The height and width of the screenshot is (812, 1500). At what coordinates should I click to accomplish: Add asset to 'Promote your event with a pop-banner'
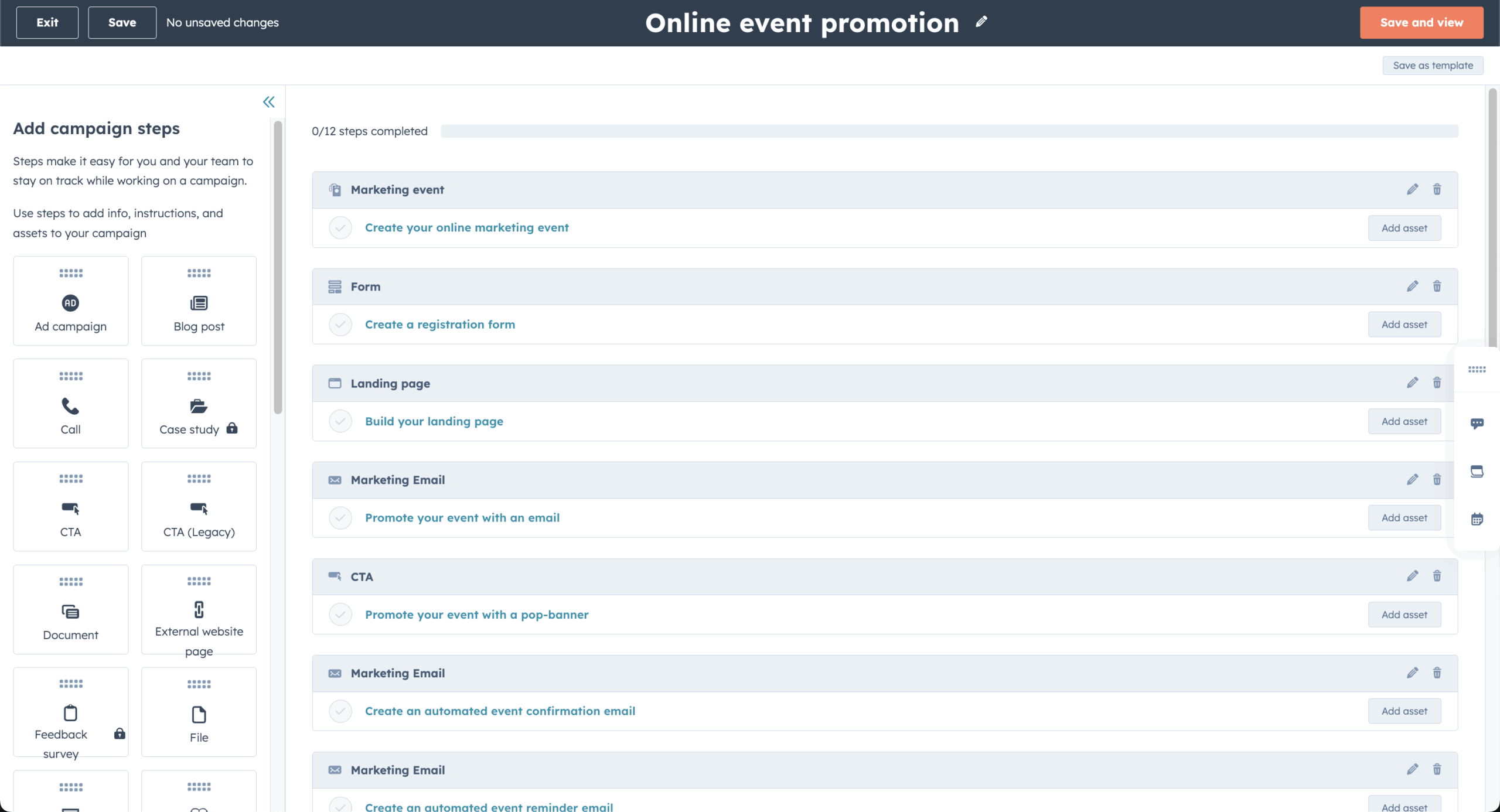(1404, 615)
